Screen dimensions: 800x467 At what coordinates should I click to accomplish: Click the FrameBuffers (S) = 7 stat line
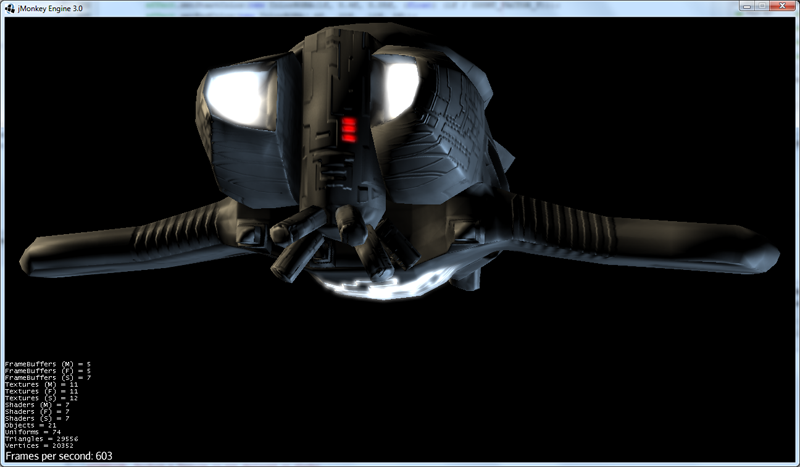(46, 377)
